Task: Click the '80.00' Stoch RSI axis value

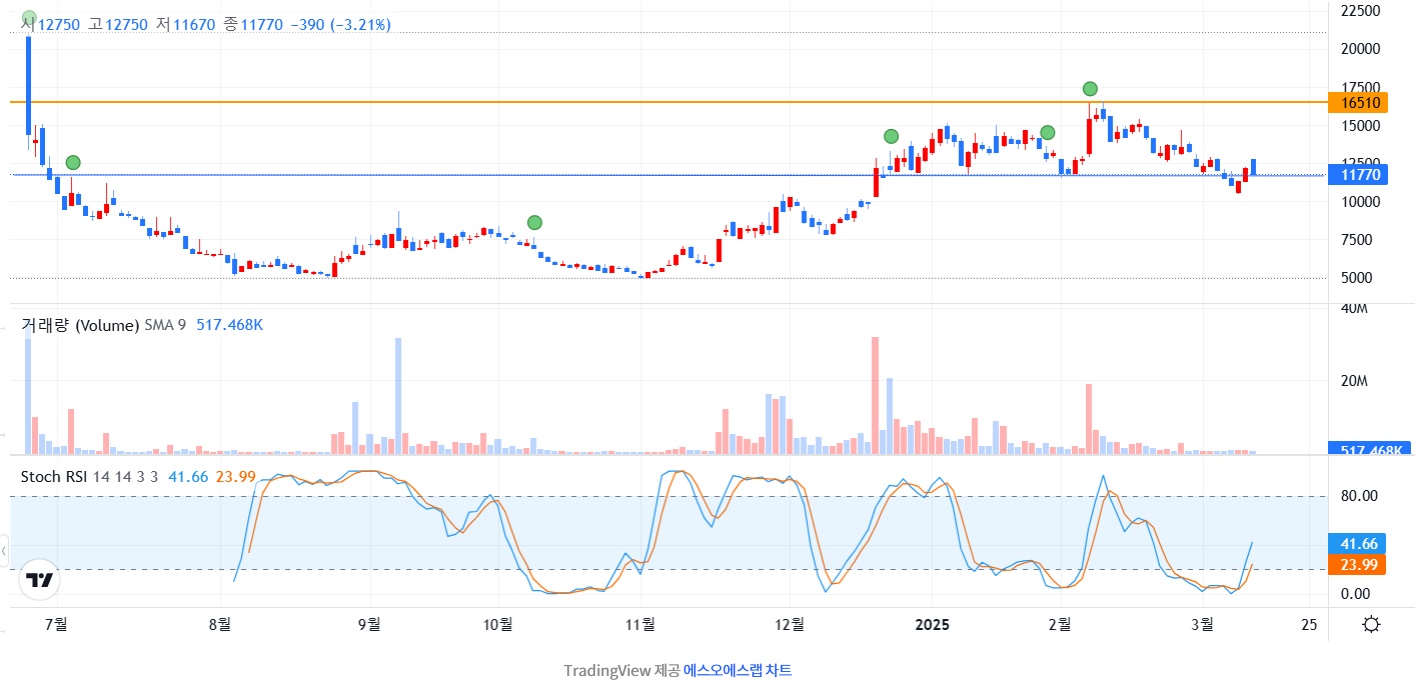Action: pos(1358,496)
